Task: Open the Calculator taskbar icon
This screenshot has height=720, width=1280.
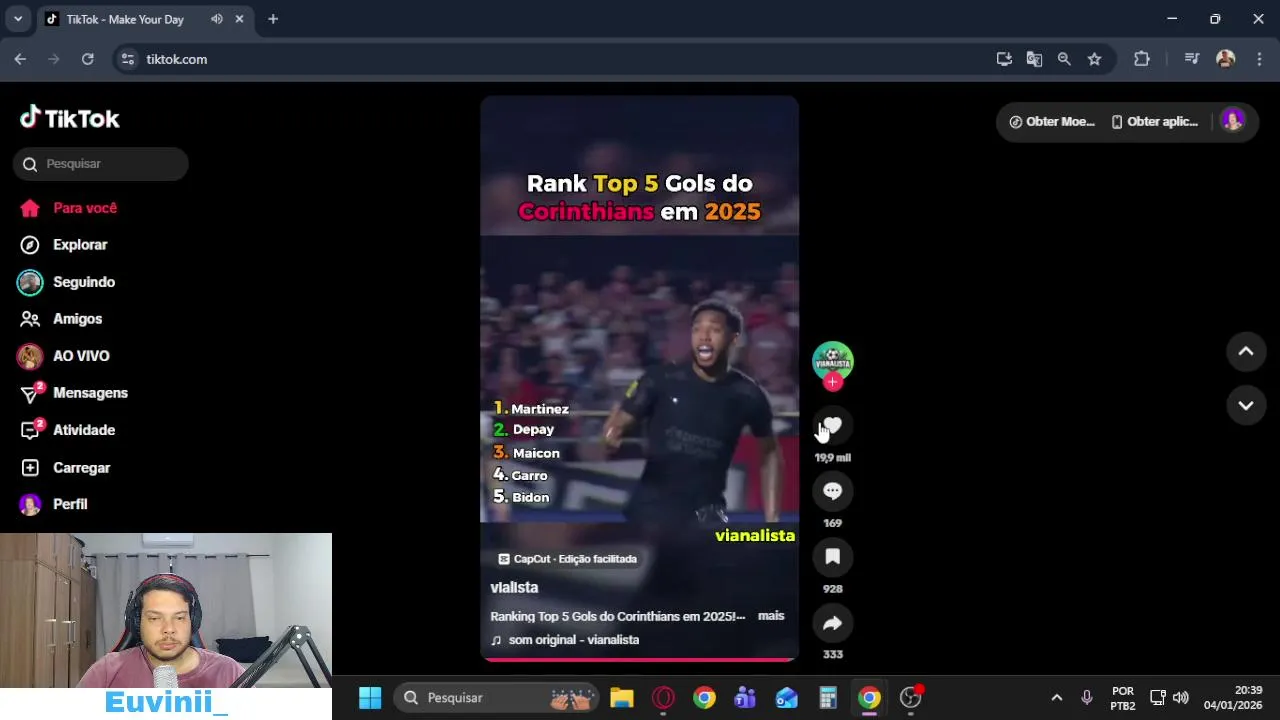Action: [827, 698]
